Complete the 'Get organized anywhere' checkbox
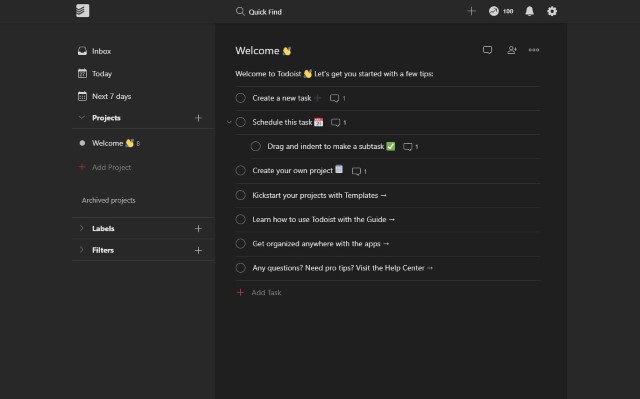The image size is (640, 399). [x=240, y=244]
